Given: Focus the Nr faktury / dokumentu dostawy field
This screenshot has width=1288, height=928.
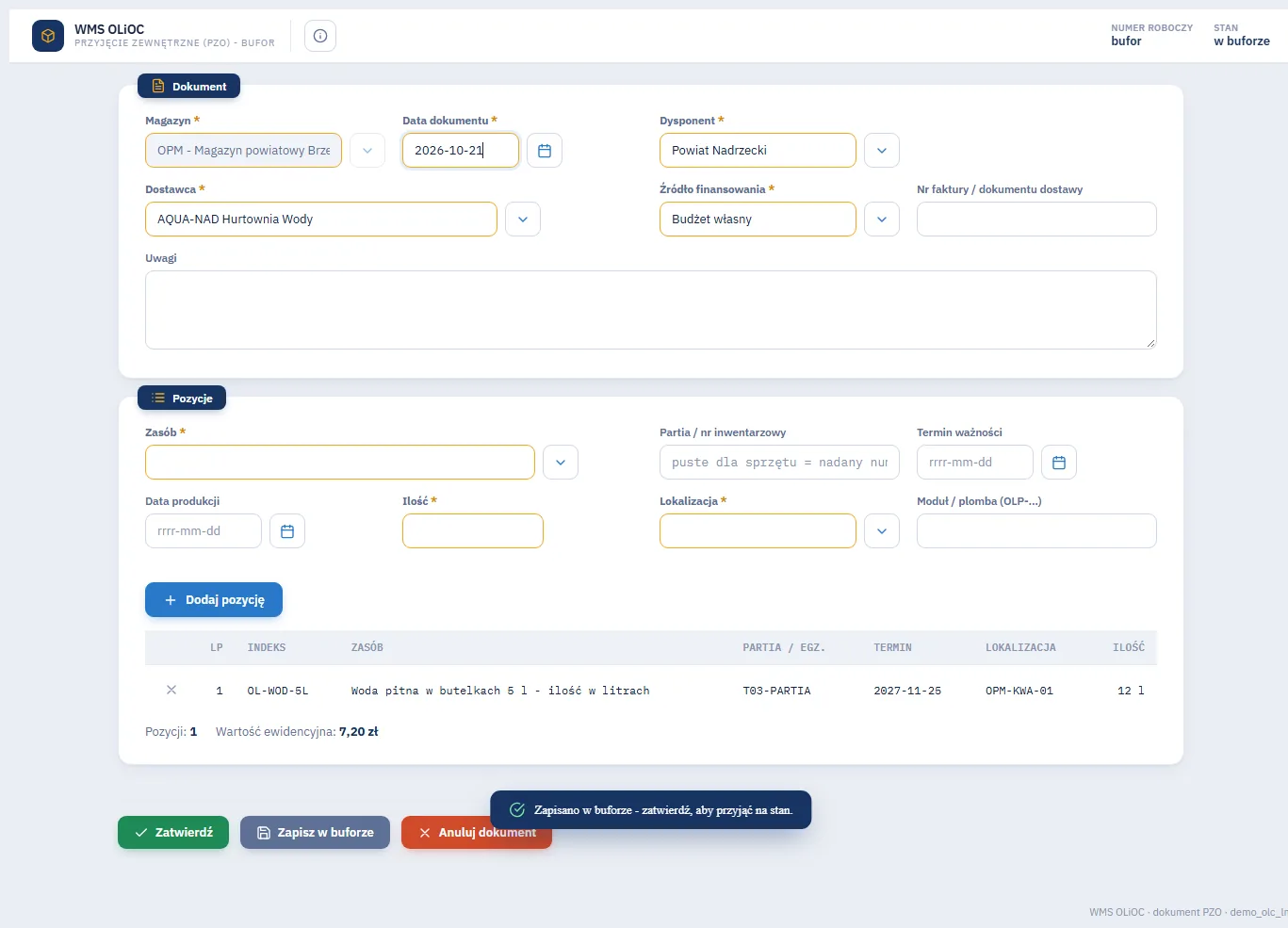Looking at the screenshot, I should (1036, 220).
